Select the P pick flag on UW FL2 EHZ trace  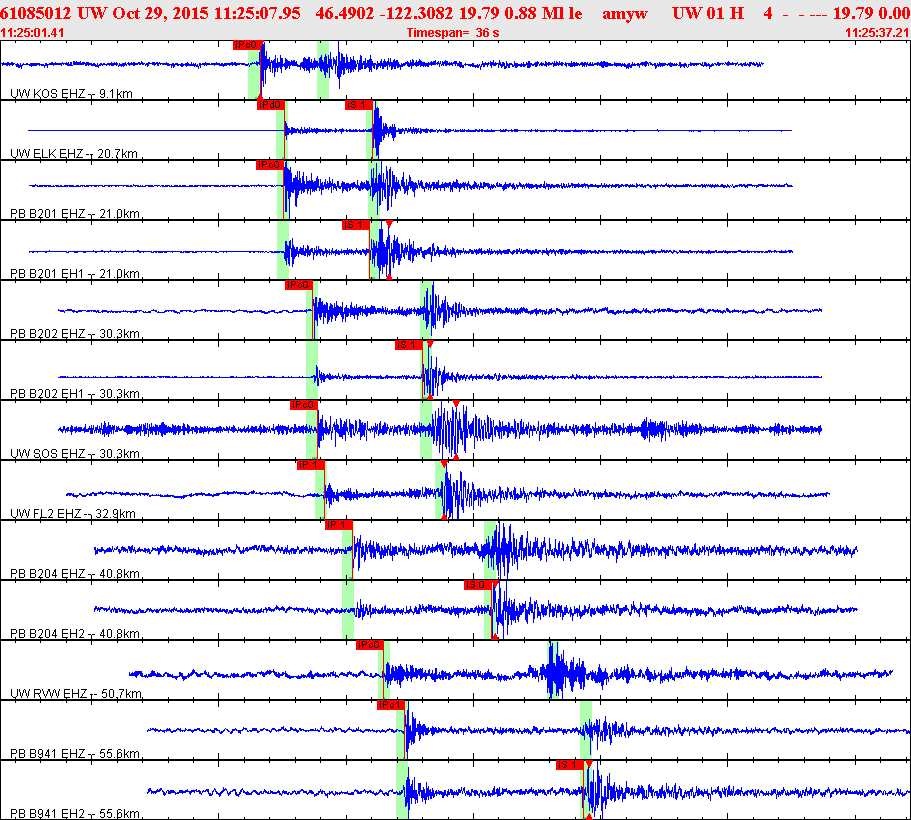(x=310, y=464)
